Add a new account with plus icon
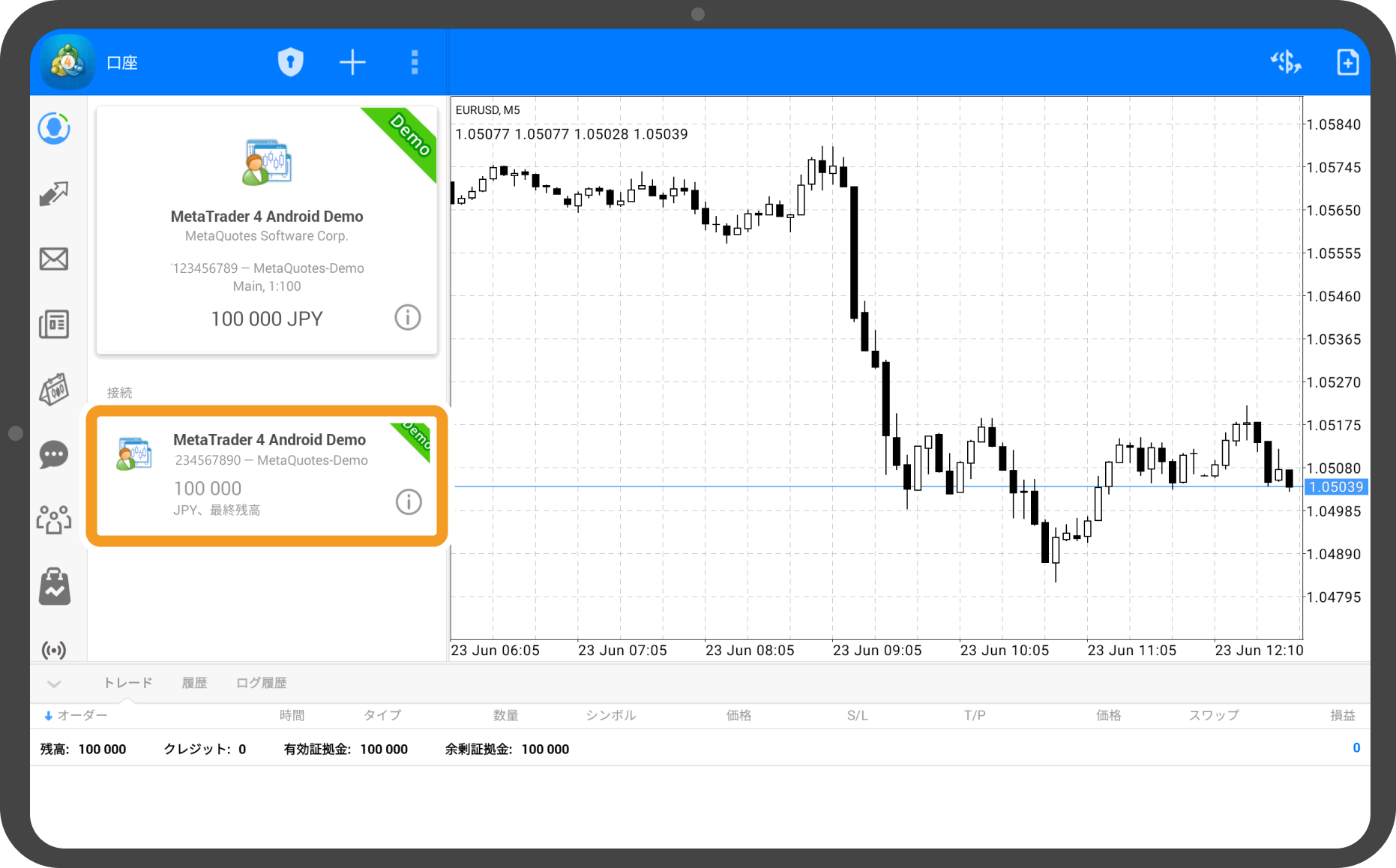This screenshot has height=868, width=1396. pyautogui.click(x=352, y=62)
